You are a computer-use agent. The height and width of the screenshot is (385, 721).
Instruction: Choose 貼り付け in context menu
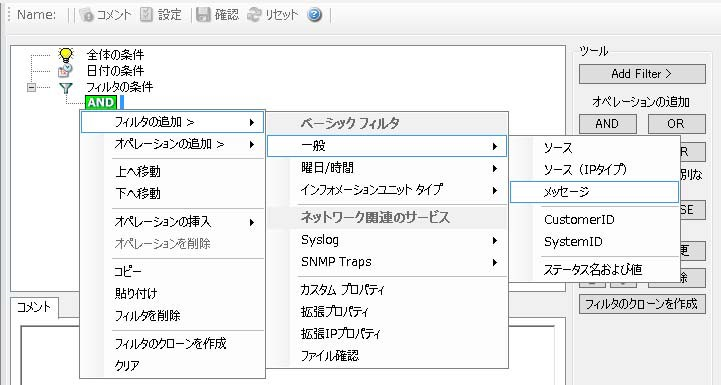(x=172, y=293)
